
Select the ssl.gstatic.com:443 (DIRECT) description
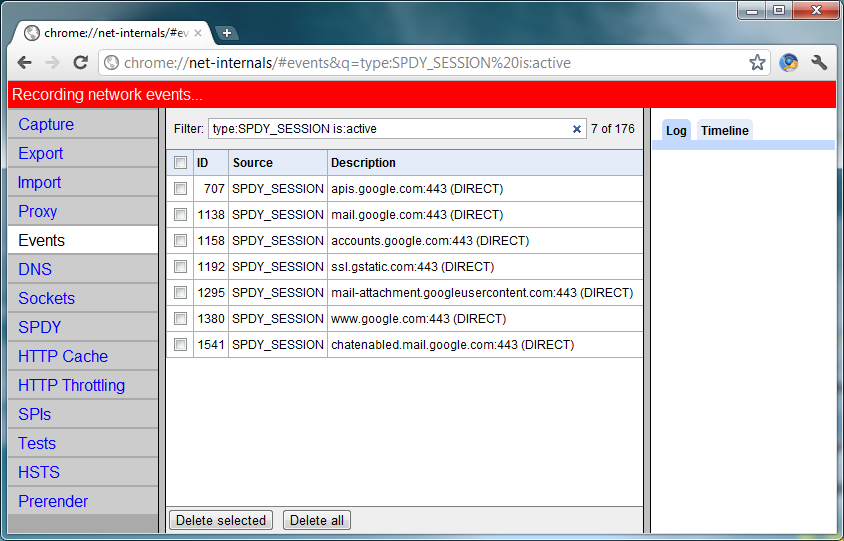click(412, 266)
